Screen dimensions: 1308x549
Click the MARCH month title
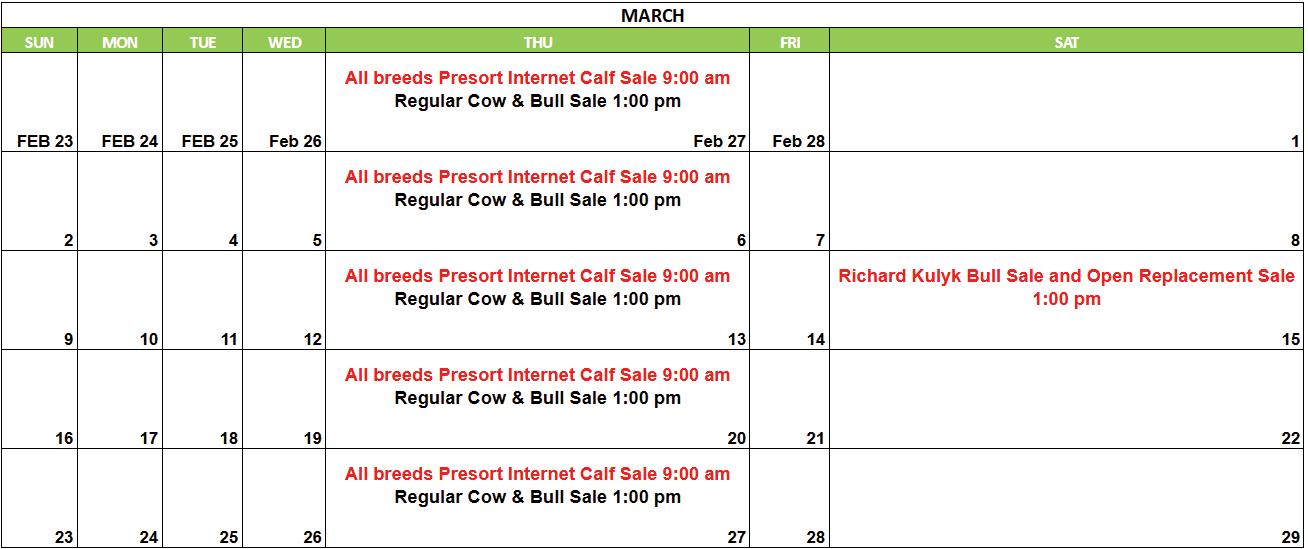click(x=652, y=15)
